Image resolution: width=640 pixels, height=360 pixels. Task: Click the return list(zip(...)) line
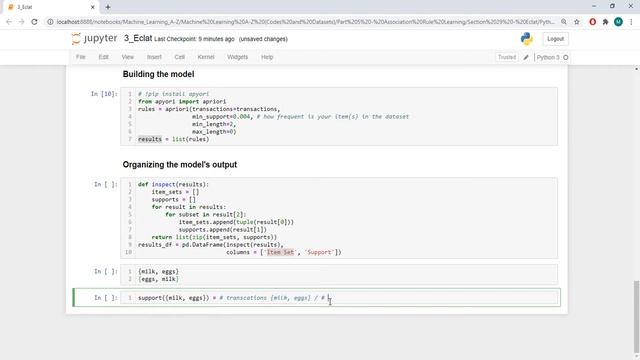(x=214, y=237)
